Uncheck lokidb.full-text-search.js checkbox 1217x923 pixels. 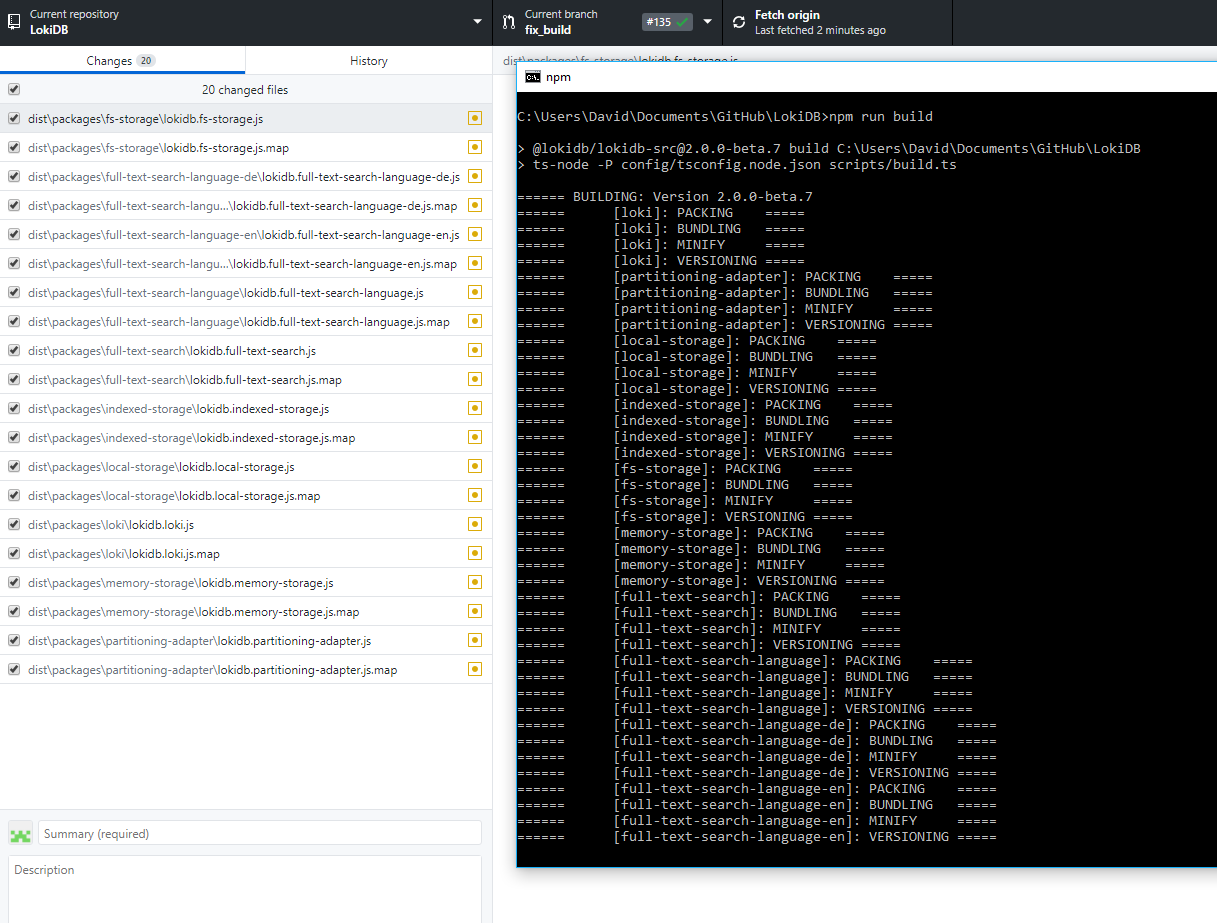coord(14,350)
